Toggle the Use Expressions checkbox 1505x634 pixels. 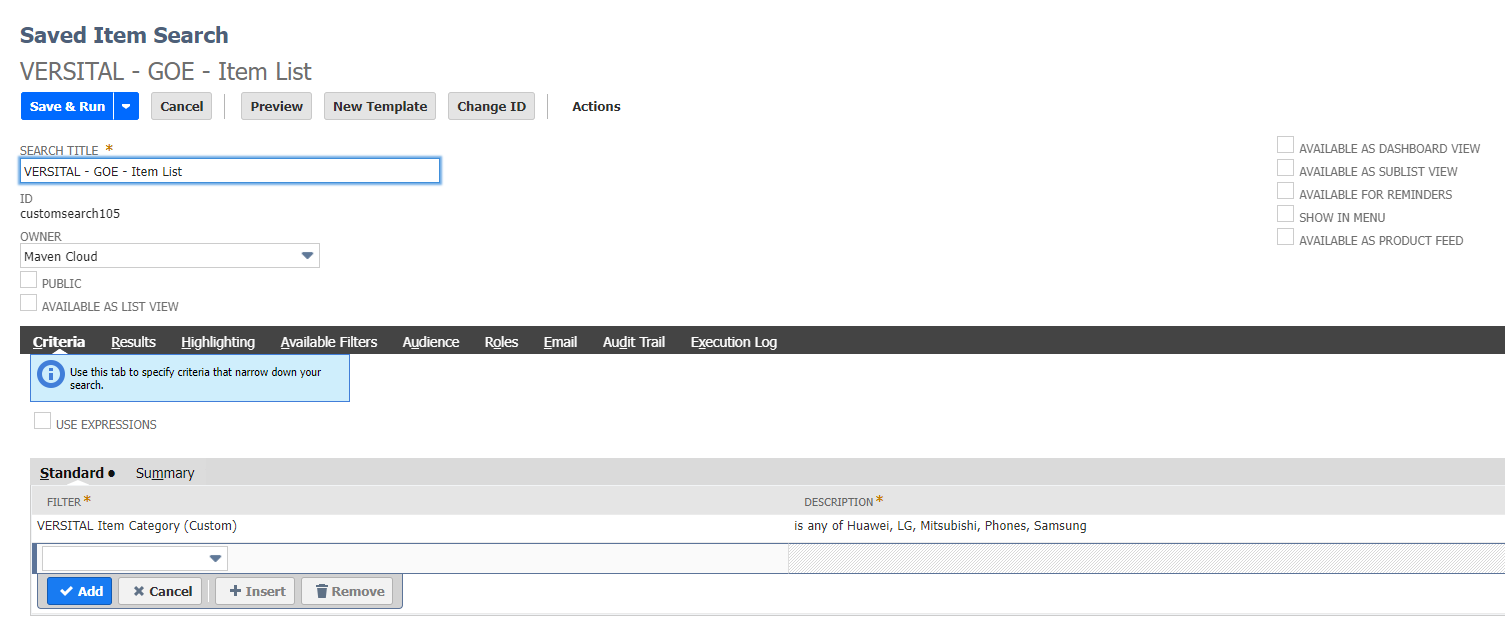(43, 422)
